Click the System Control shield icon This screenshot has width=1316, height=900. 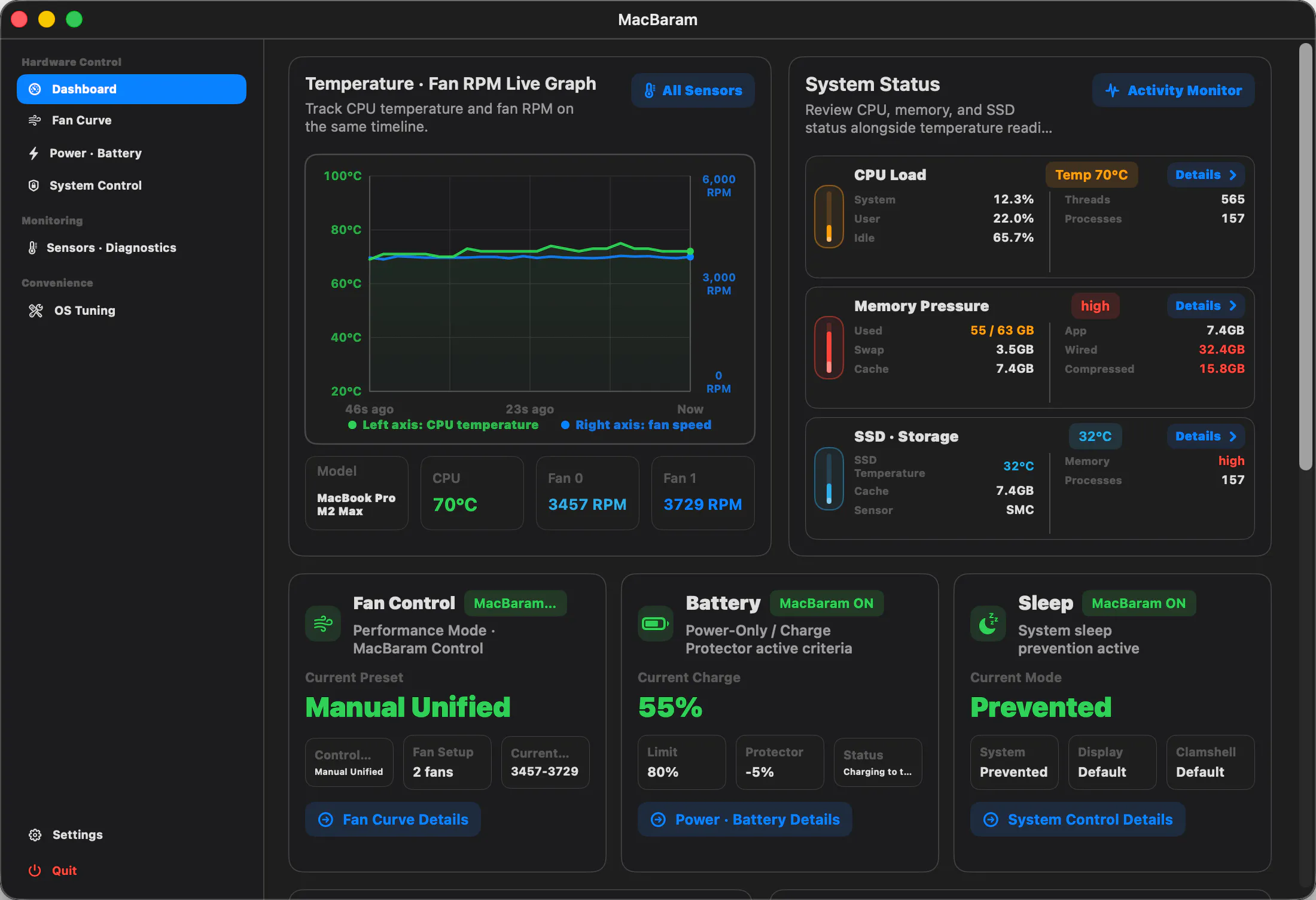34,186
